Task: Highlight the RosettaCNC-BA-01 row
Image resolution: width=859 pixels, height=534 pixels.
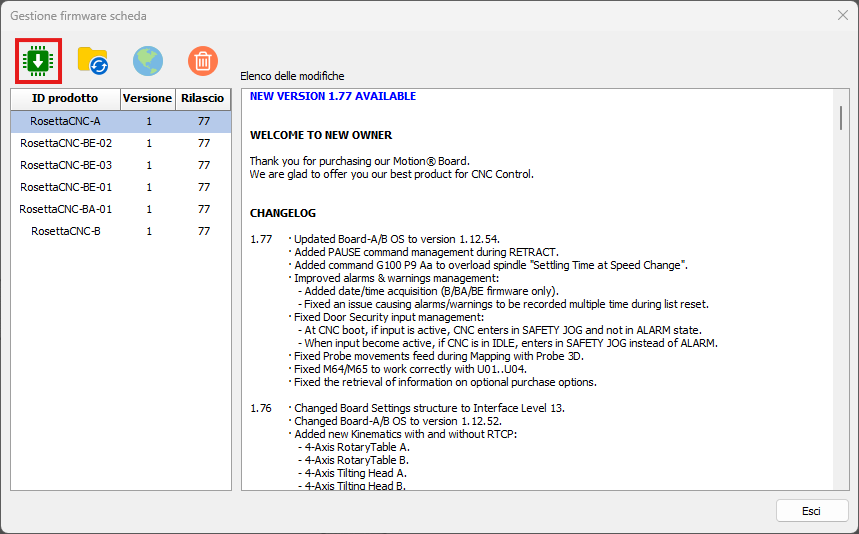Action: click(x=66, y=209)
